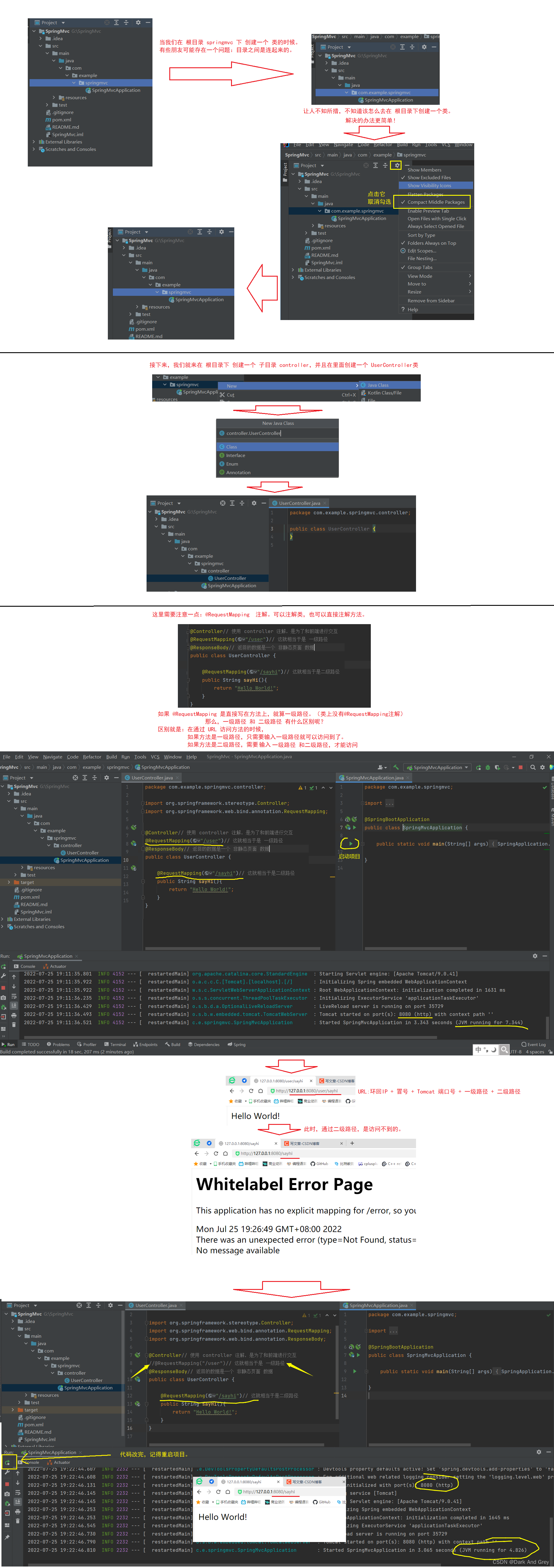The image size is (554, 1568).
Task: Toggle the Group Tabs option
Action: coord(436,267)
